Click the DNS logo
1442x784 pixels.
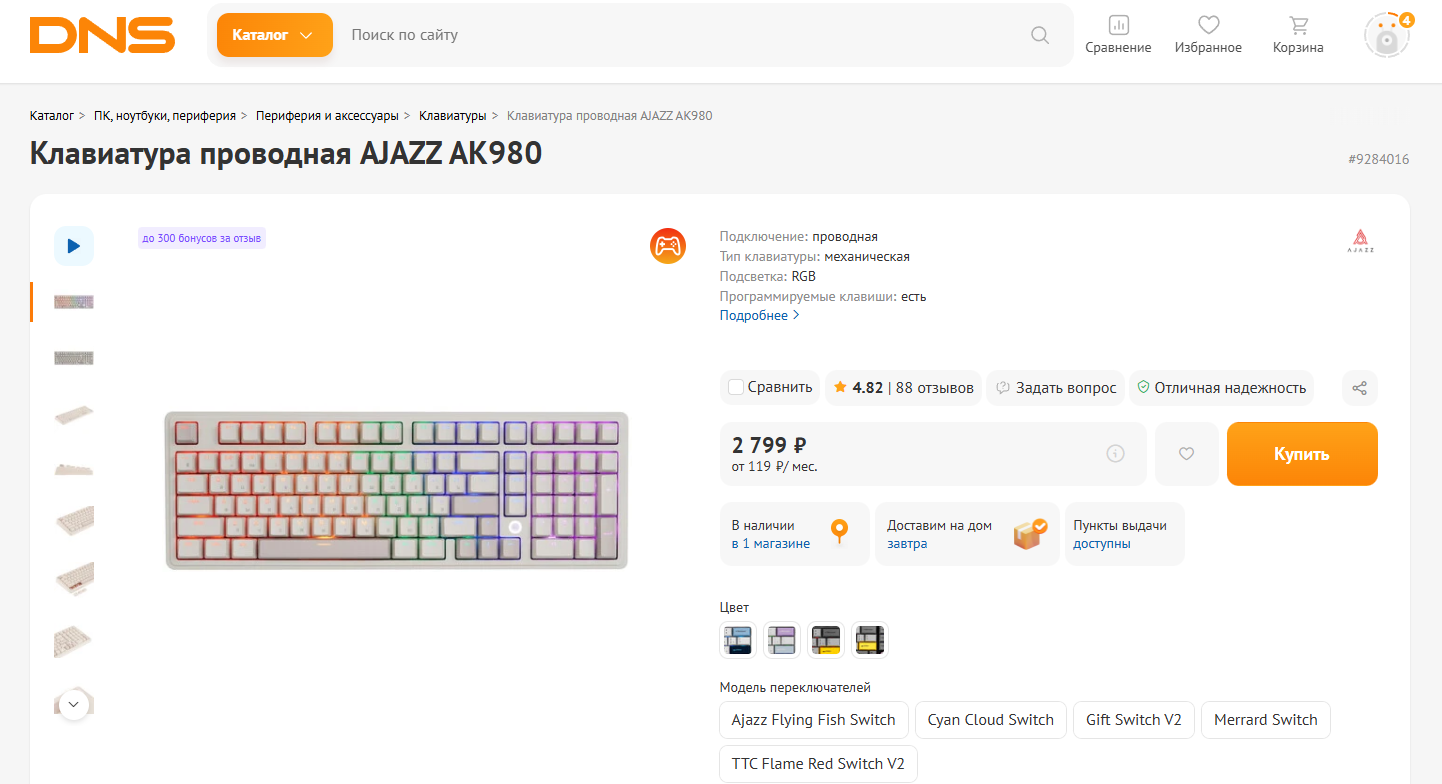102,35
